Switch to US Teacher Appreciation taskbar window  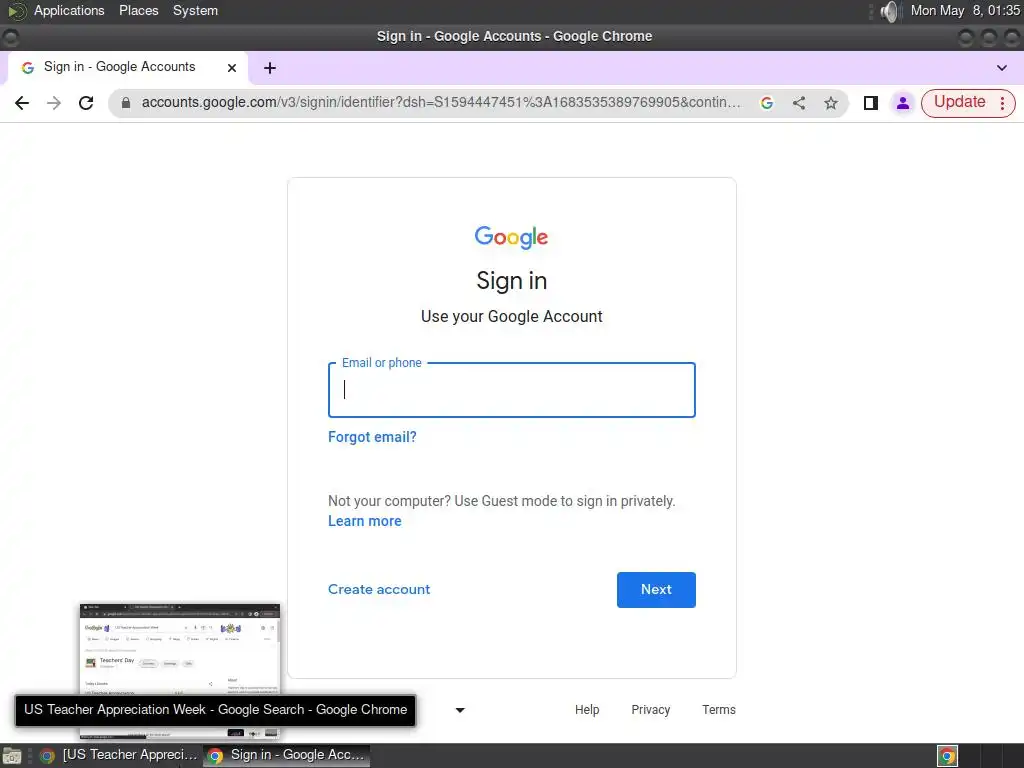click(119, 755)
